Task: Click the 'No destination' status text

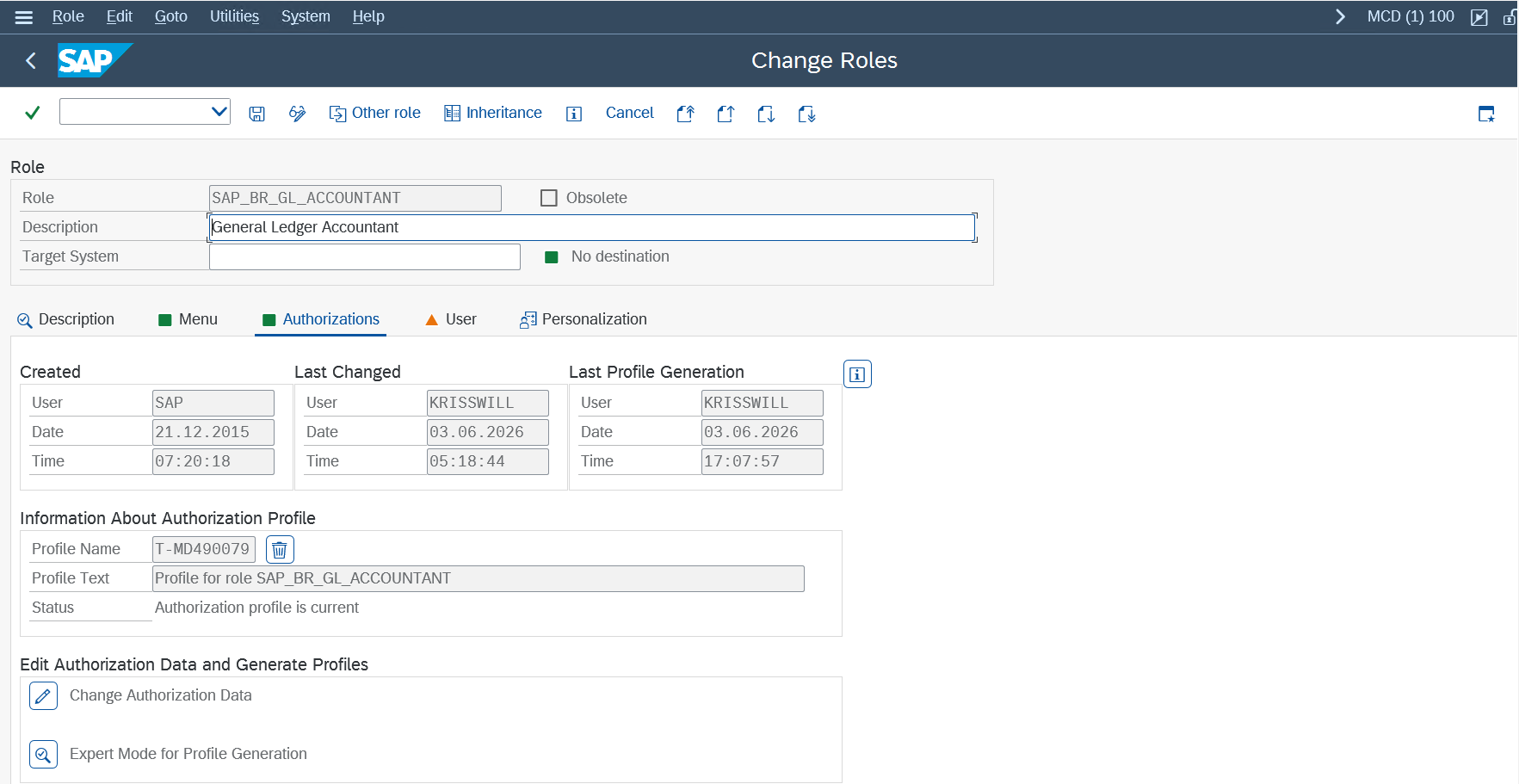Action: click(621, 256)
